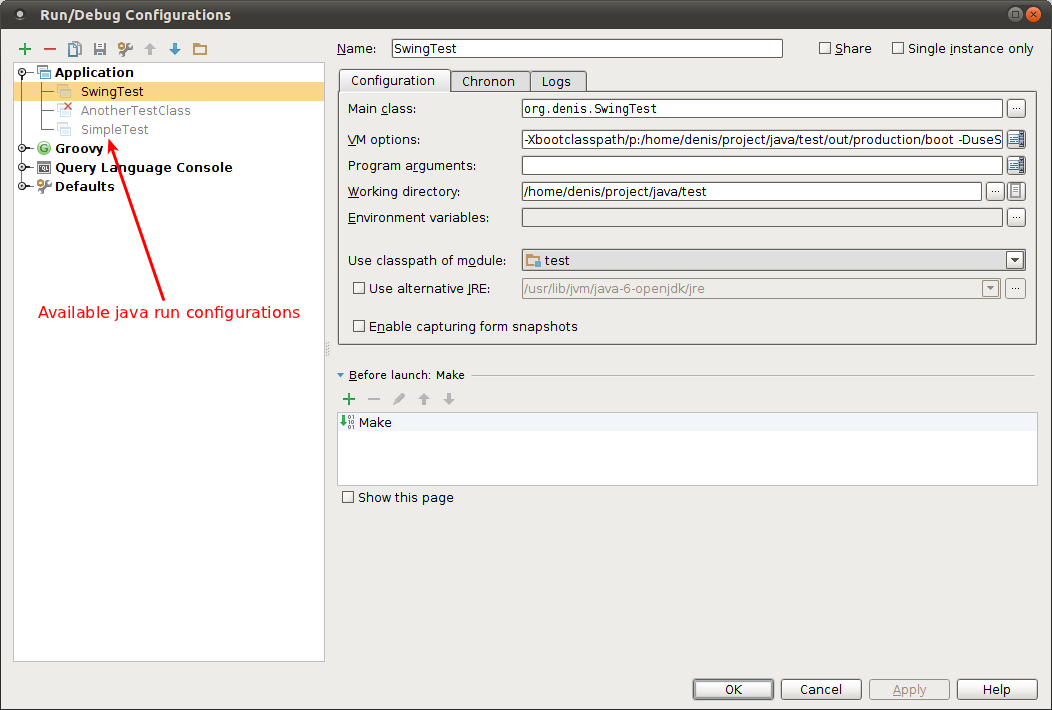Screen dimensions: 1052x710
Task: Open the VM options expanded editor
Action: tap(1016, 139)
